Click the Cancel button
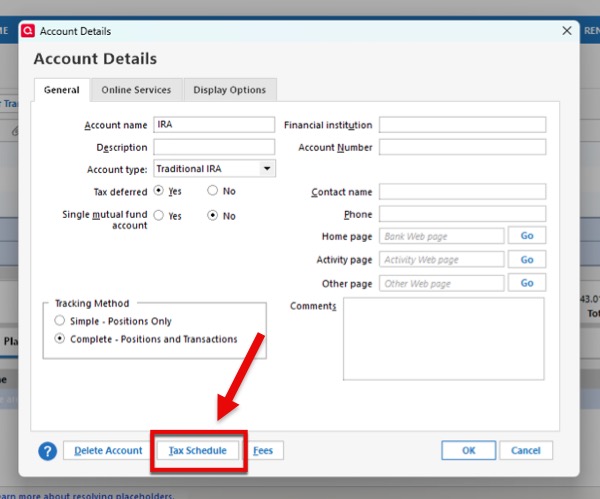 526,450
